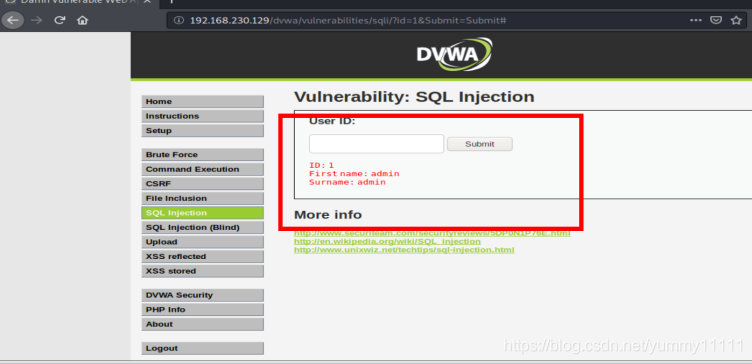
Task: Open the page actions three-dot menu
Action: [695, 20]
